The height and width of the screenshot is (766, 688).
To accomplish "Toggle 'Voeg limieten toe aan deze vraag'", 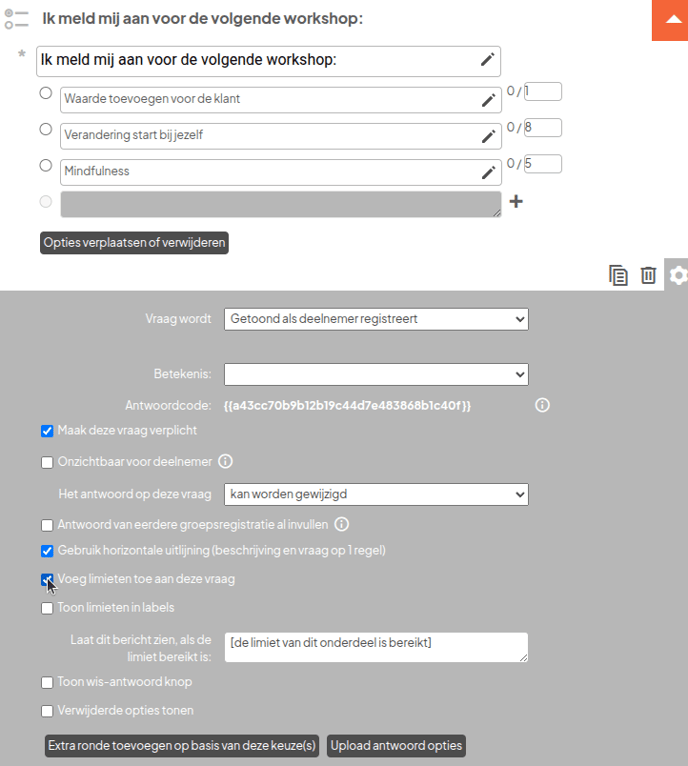I will (47, 579).
